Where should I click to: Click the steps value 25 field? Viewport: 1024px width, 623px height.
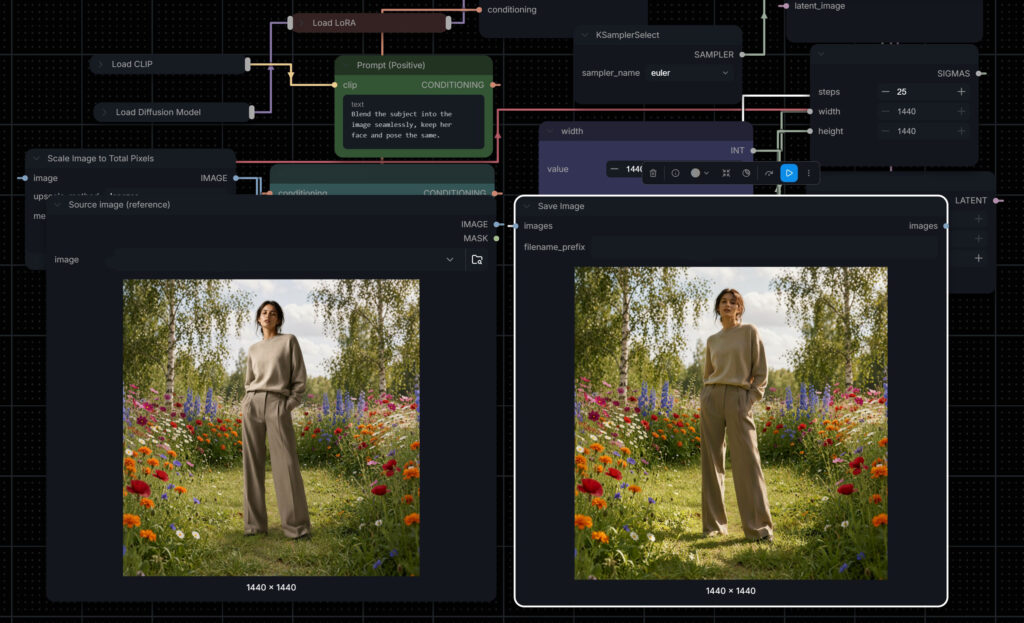click(923, 92)
